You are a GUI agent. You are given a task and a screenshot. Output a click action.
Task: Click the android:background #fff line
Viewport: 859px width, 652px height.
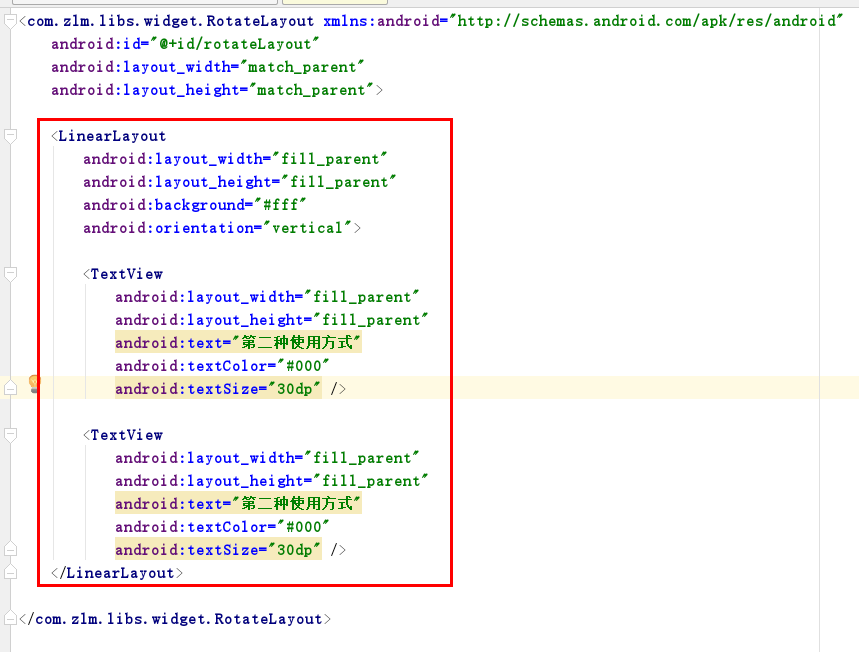tap(194, 205)
